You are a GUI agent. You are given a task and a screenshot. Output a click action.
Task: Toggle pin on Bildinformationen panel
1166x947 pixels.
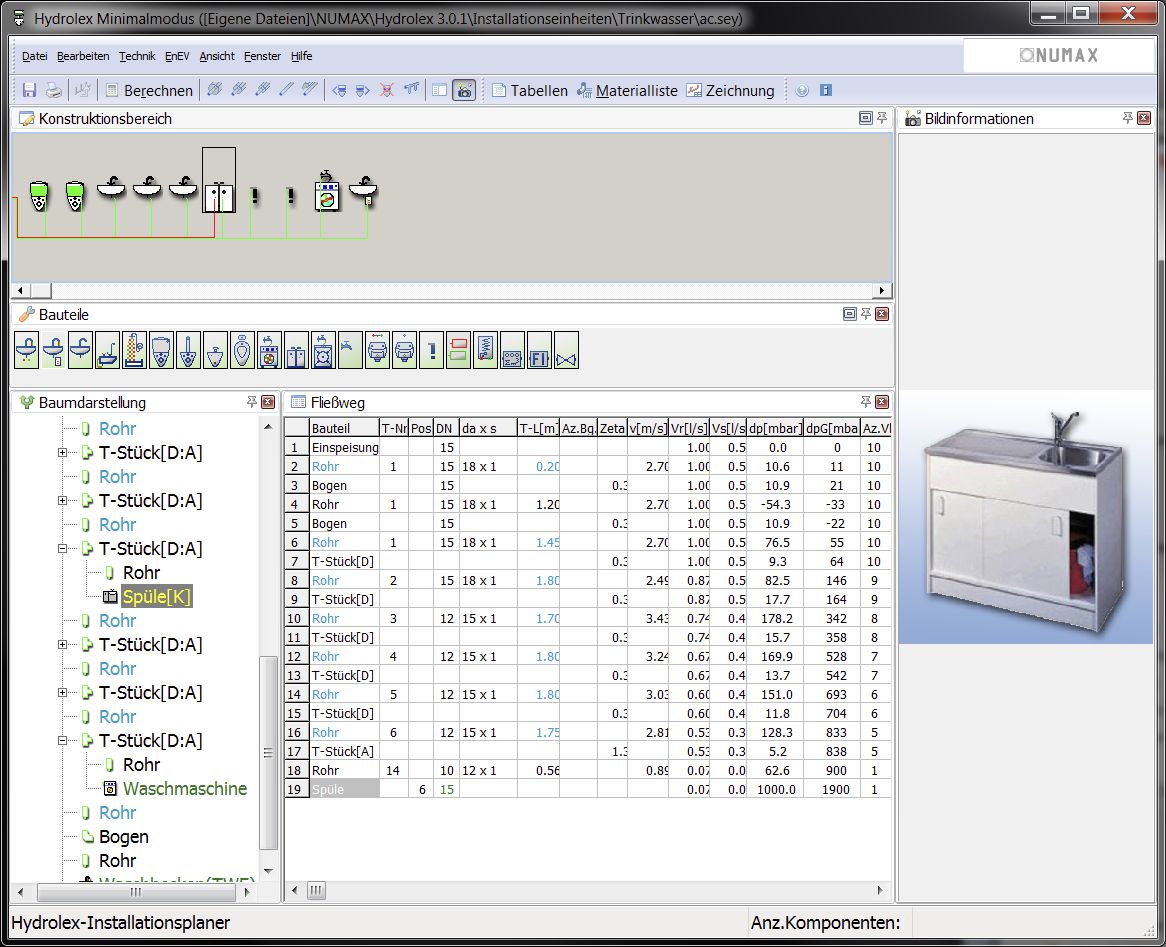(1127, 118)
